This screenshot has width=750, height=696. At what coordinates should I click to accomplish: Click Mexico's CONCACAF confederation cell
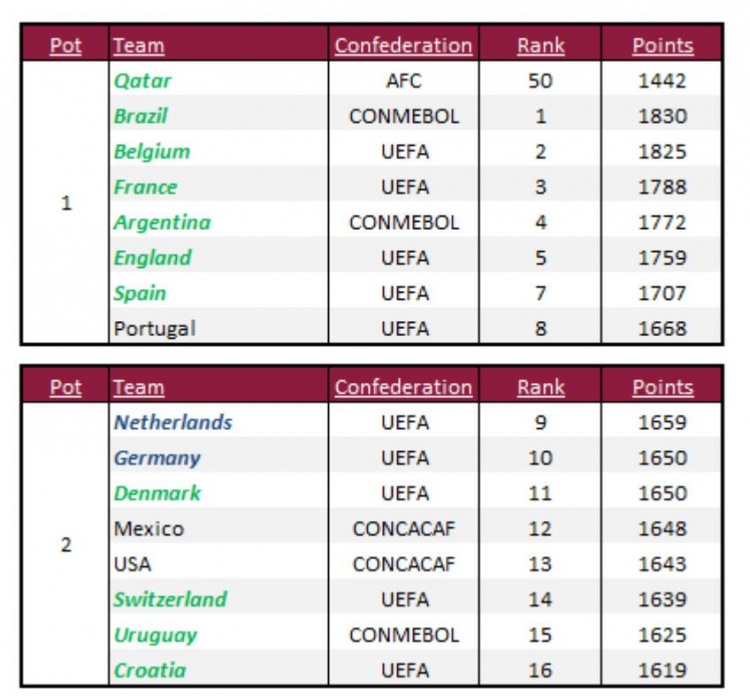coord(404,529)
